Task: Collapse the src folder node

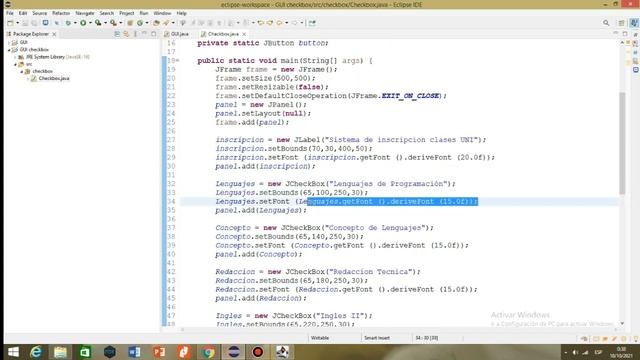Action: (16, 64)
